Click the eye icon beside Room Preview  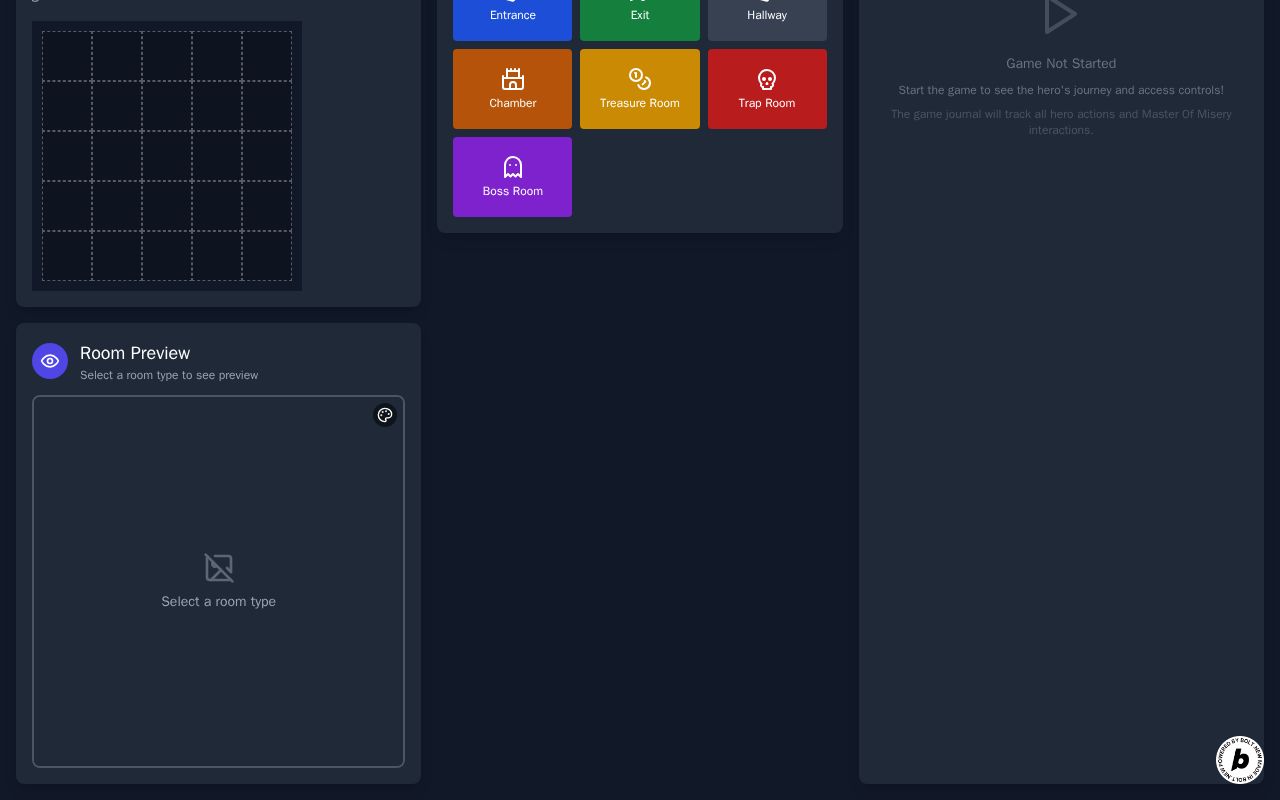(50, 361)
